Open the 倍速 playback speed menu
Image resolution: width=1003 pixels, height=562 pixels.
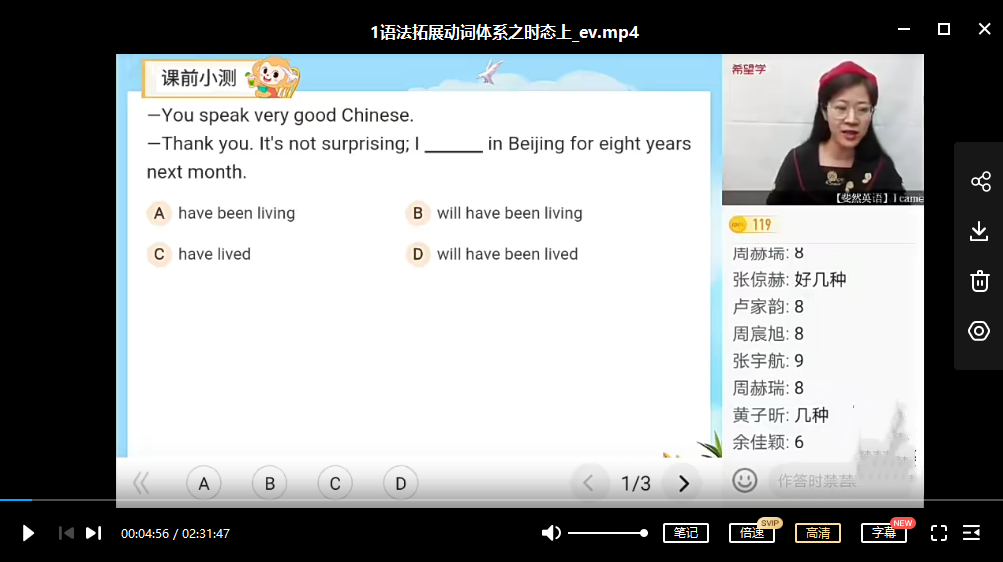click(x=752, y=533)
